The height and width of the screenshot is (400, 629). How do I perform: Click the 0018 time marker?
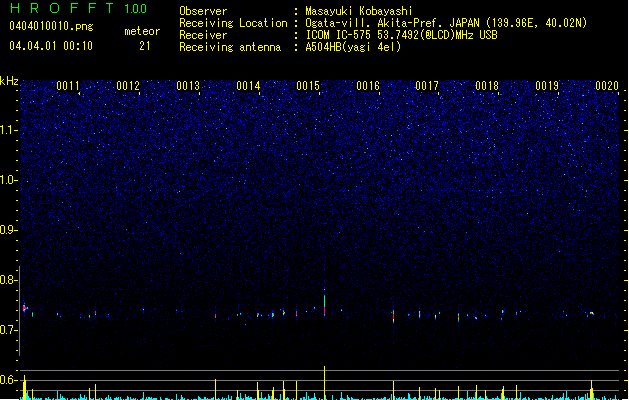click(487, 86)
